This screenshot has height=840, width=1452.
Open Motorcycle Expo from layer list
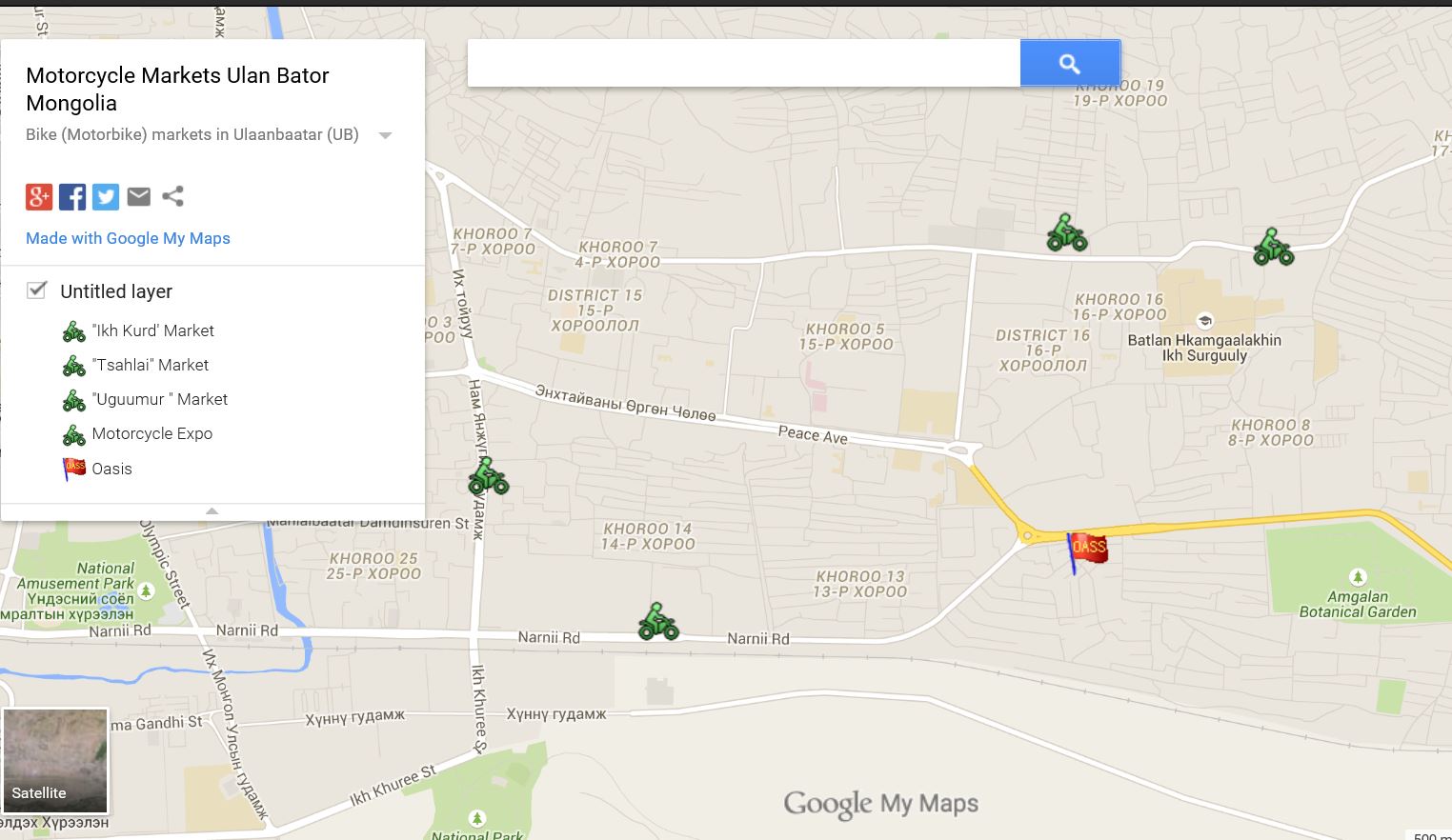[x=151, y=433]
